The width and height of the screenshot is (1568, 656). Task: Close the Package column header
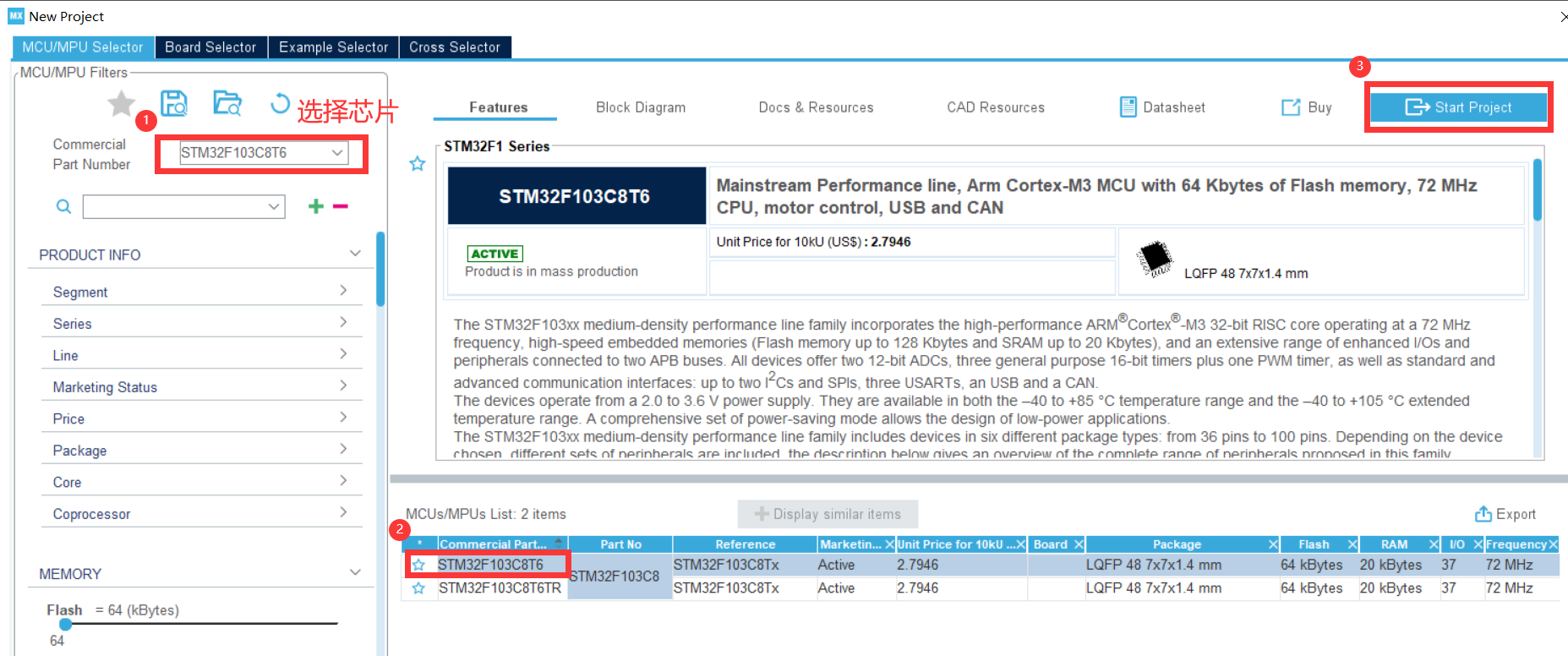pyautogui.click(x=1273, y=544)
